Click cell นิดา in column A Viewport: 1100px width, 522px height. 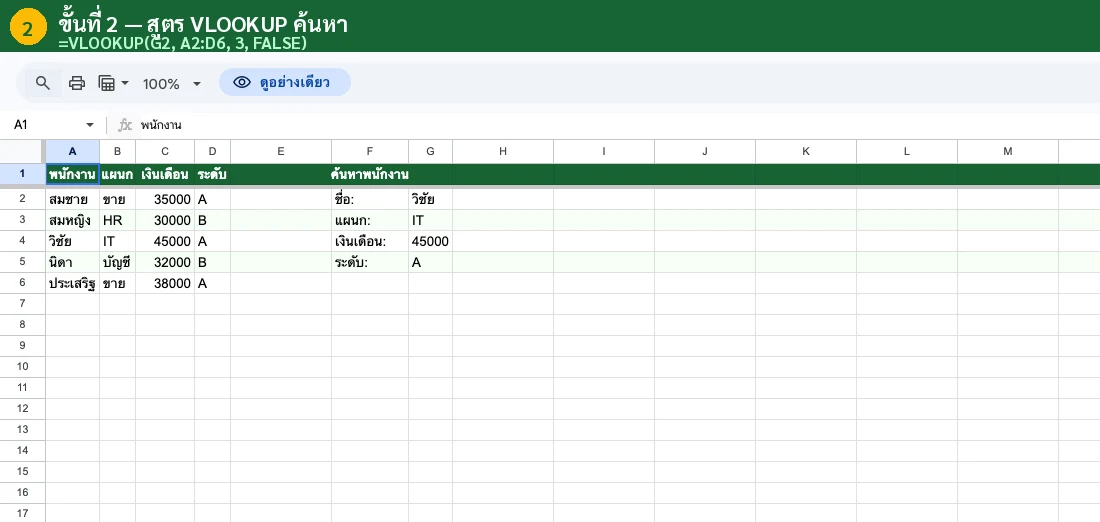[x=72, y=262]
